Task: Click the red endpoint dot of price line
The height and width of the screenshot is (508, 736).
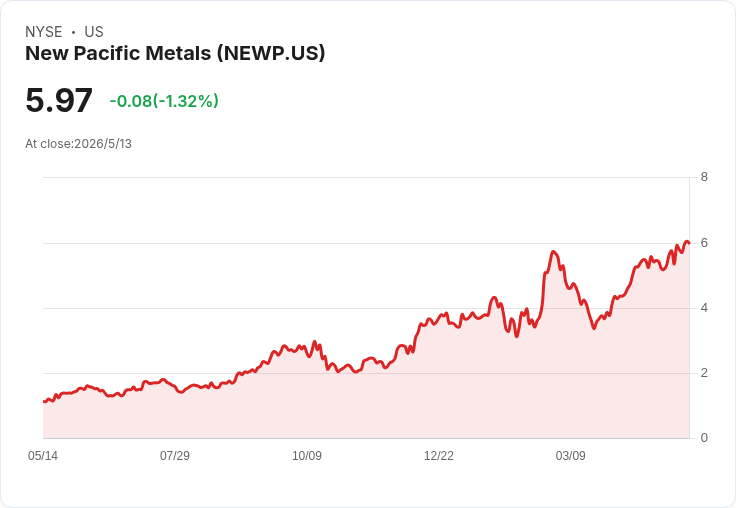Action: 688,243
